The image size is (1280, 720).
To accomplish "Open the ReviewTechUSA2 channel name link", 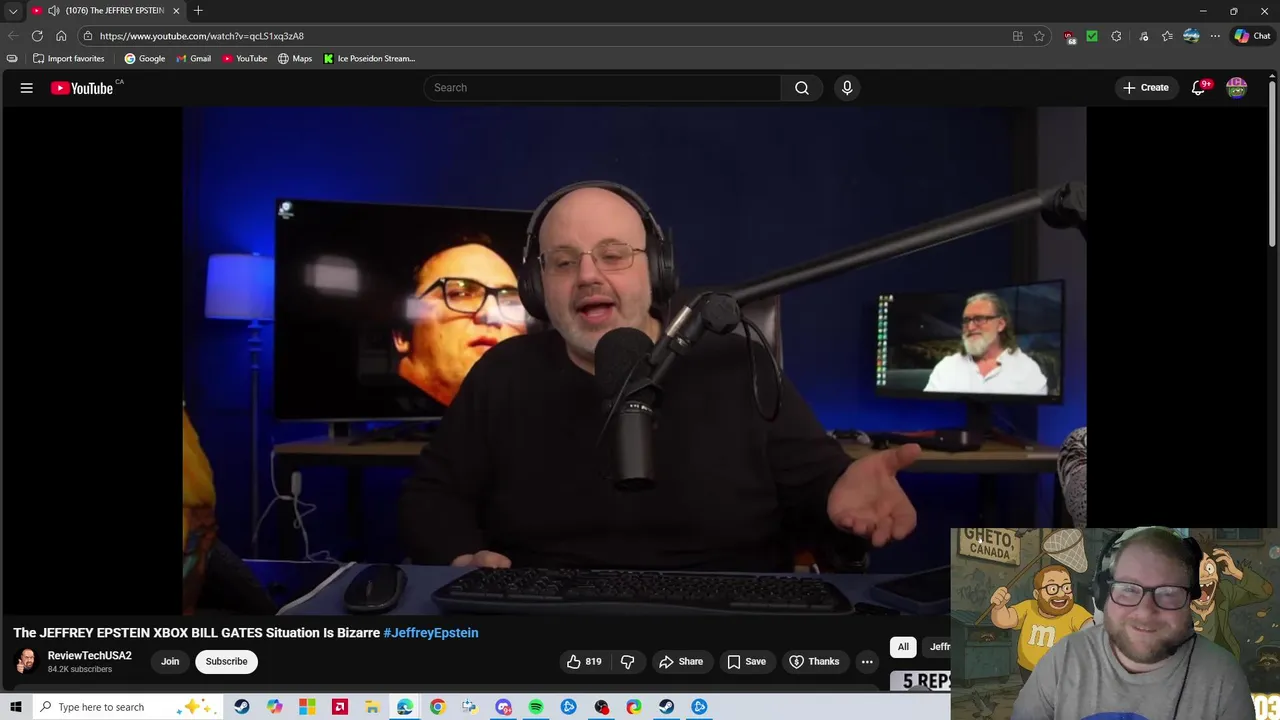I will [x=90, y=656].
